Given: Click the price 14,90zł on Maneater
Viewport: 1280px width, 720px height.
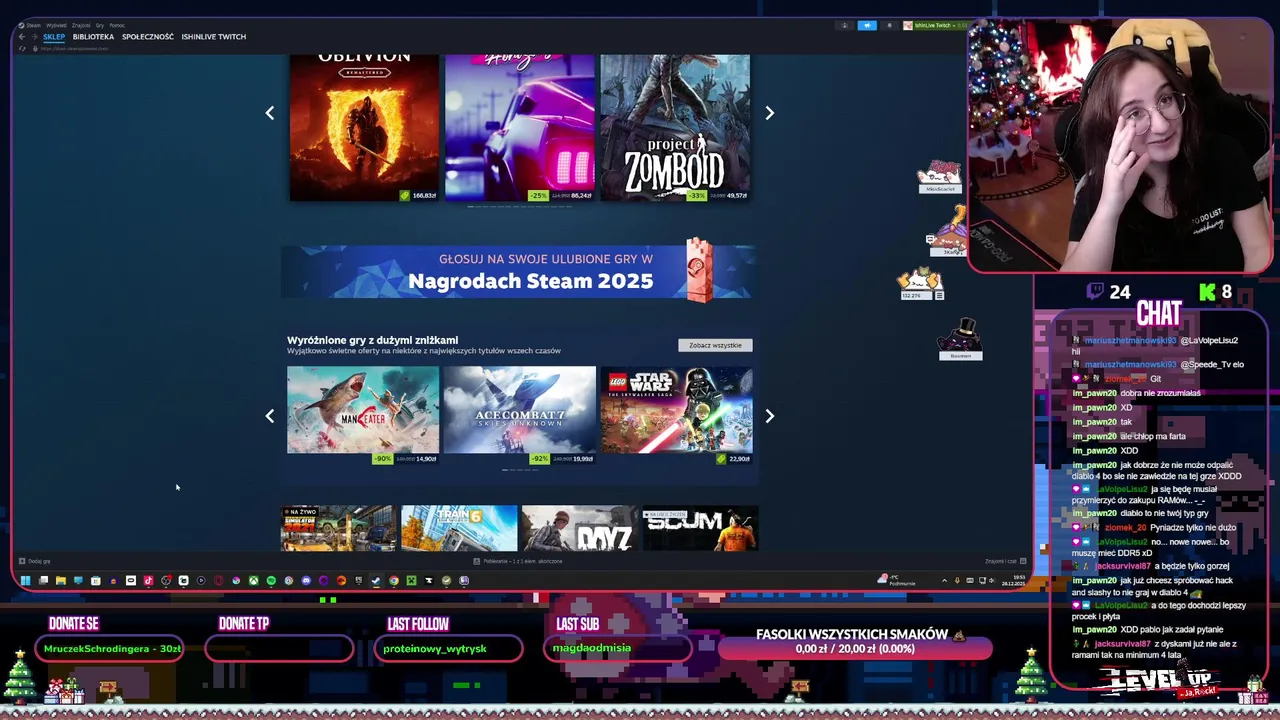Looking at the screenshot, I should [426, 459].
